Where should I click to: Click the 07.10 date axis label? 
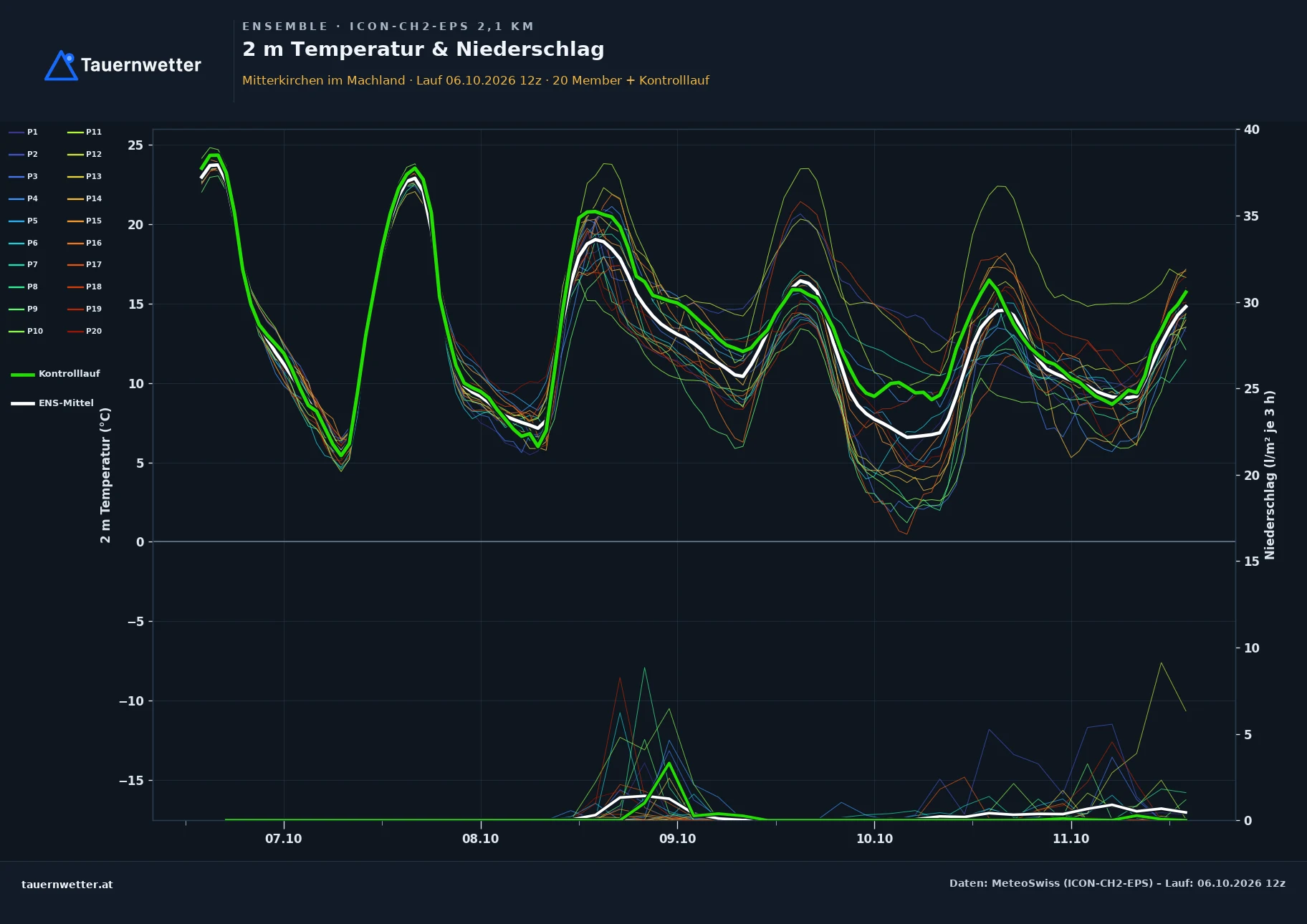(284, 839)
